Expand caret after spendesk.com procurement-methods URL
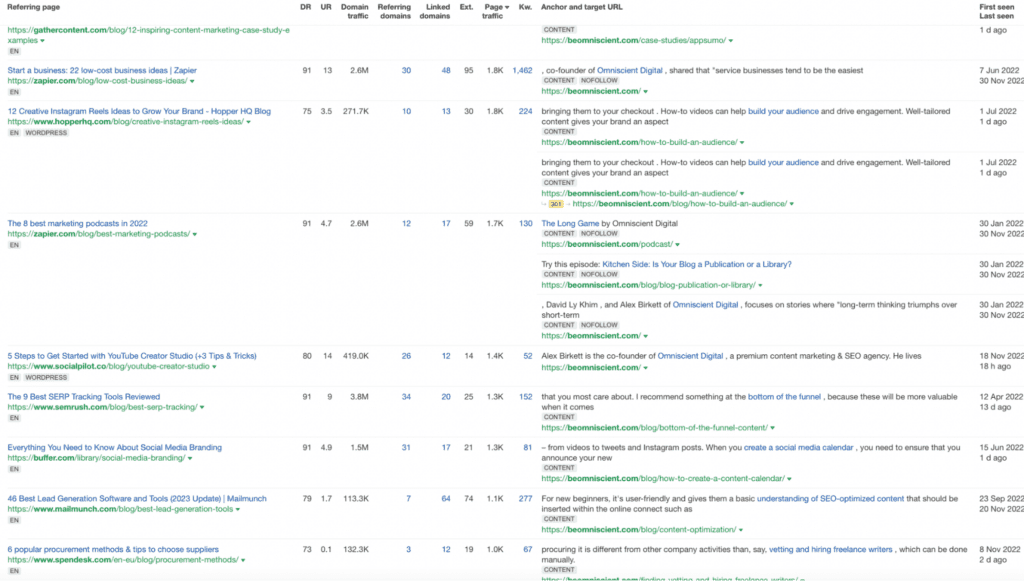The image size is (1024, 581). [243, 560]
